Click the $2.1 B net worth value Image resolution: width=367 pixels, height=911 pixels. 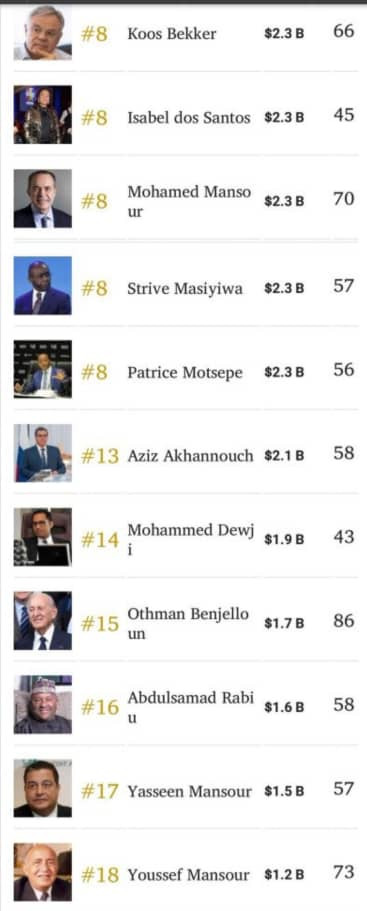pyautogui.click(x=284, y=457)
